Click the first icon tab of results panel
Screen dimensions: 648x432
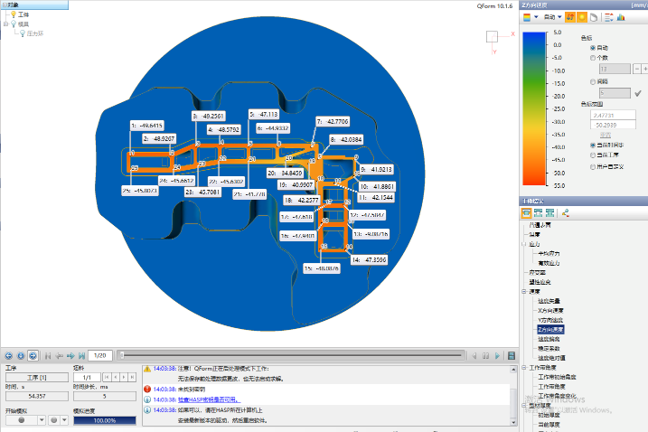point(527,212)
